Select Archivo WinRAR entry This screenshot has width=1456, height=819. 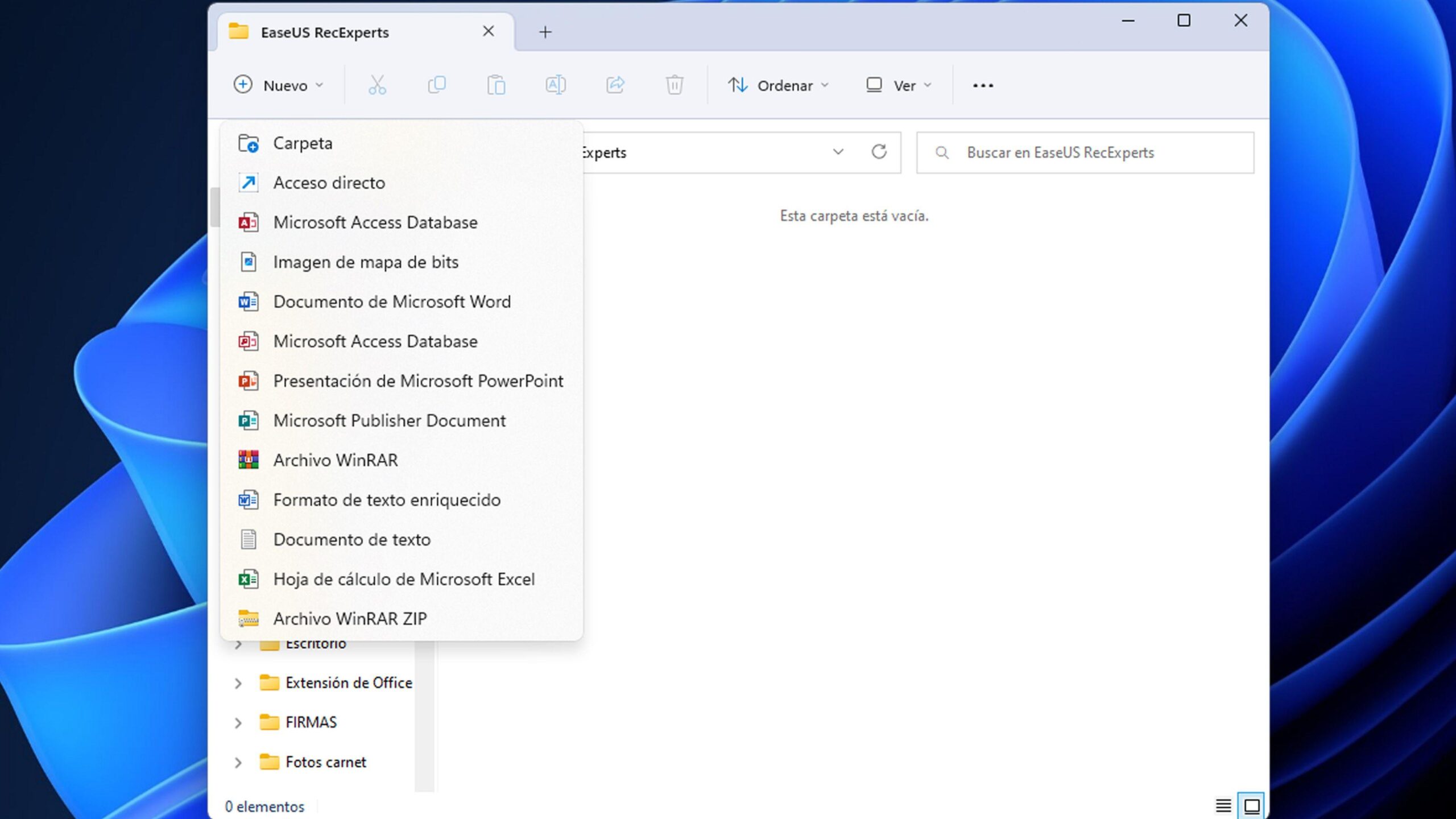point(402,460)
